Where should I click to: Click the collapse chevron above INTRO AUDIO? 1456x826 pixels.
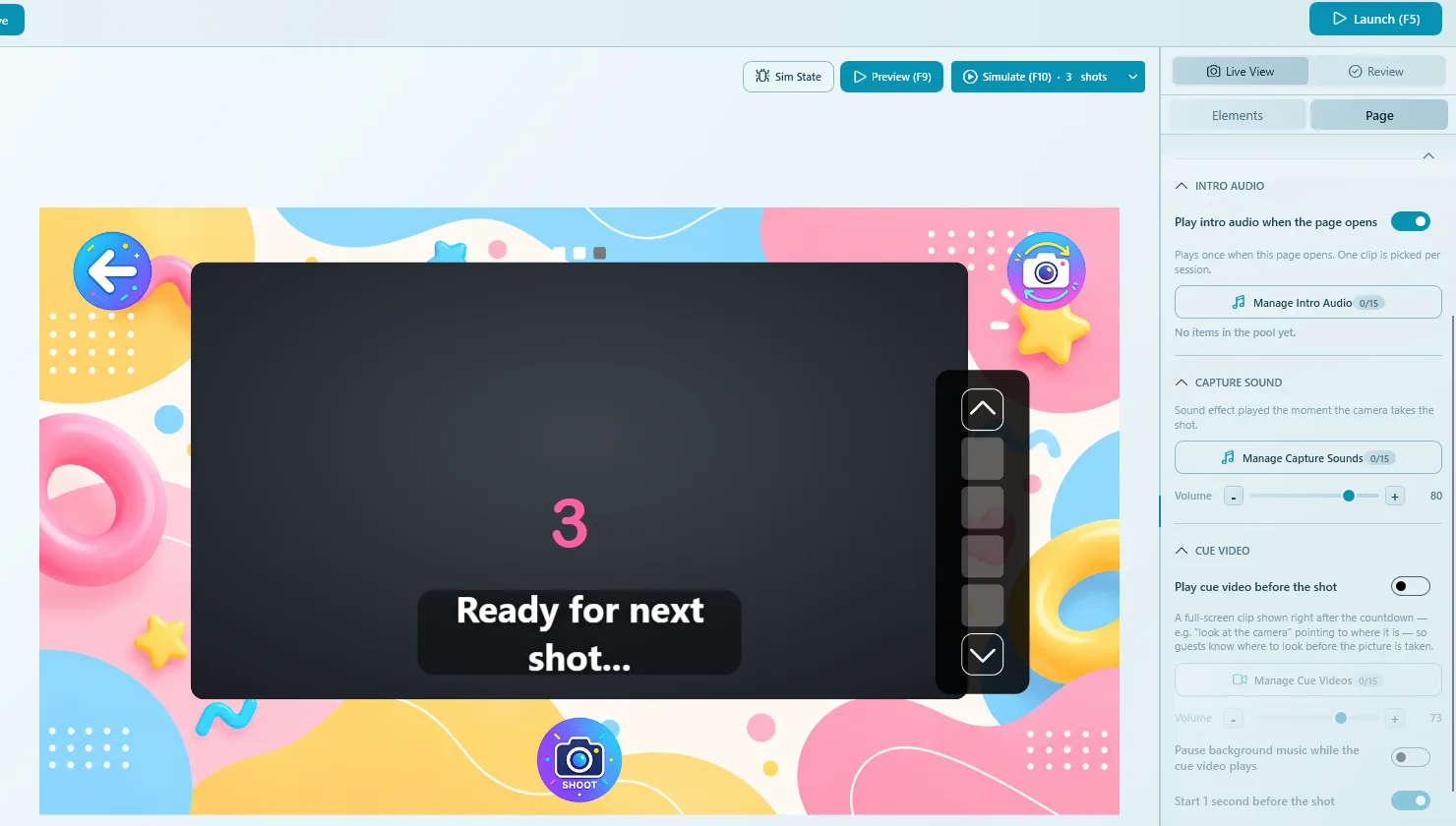1428,155
